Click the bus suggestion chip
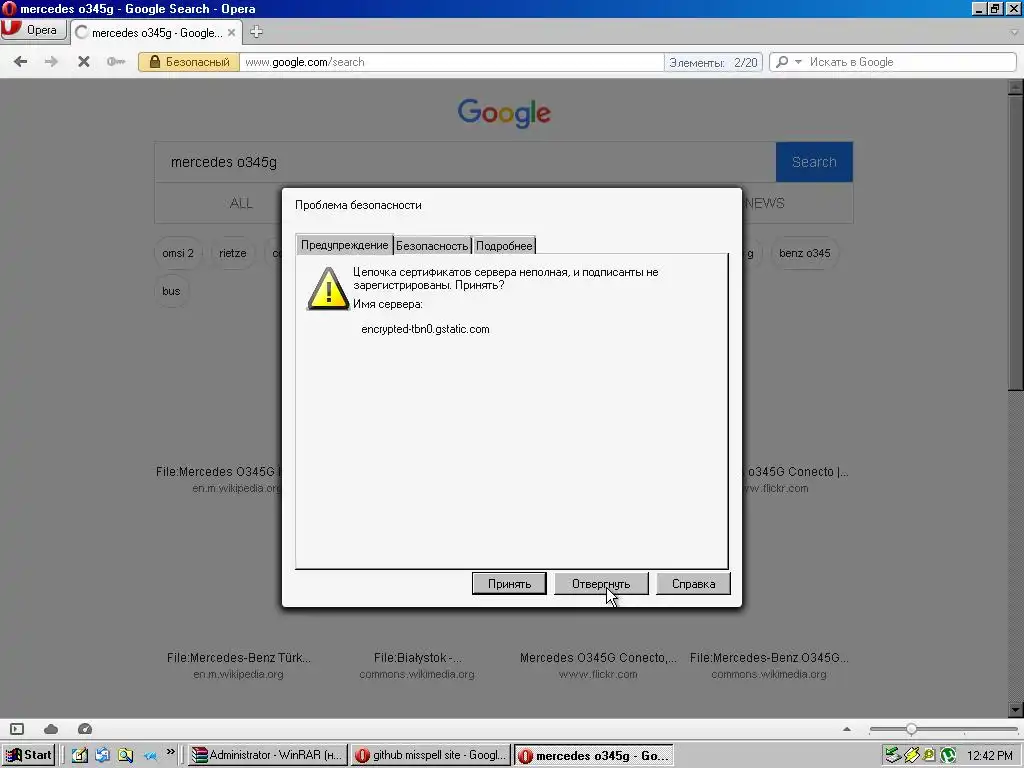The image size is (1024, 768). click(x=171, y=291)
